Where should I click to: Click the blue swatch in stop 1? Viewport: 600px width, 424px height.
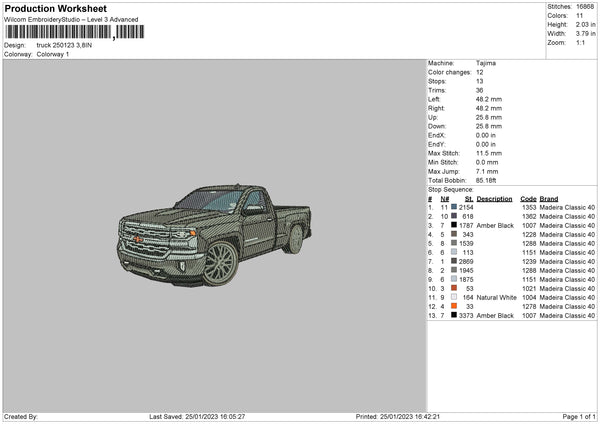coord(455,207)
